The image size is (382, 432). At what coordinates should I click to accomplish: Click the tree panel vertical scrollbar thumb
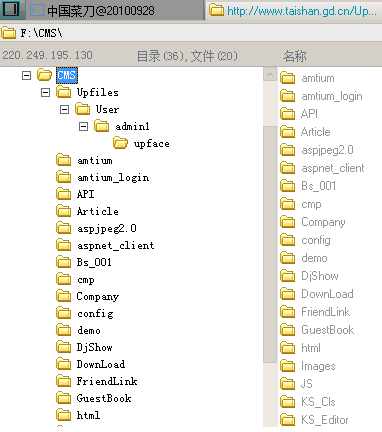coord(270,244)
